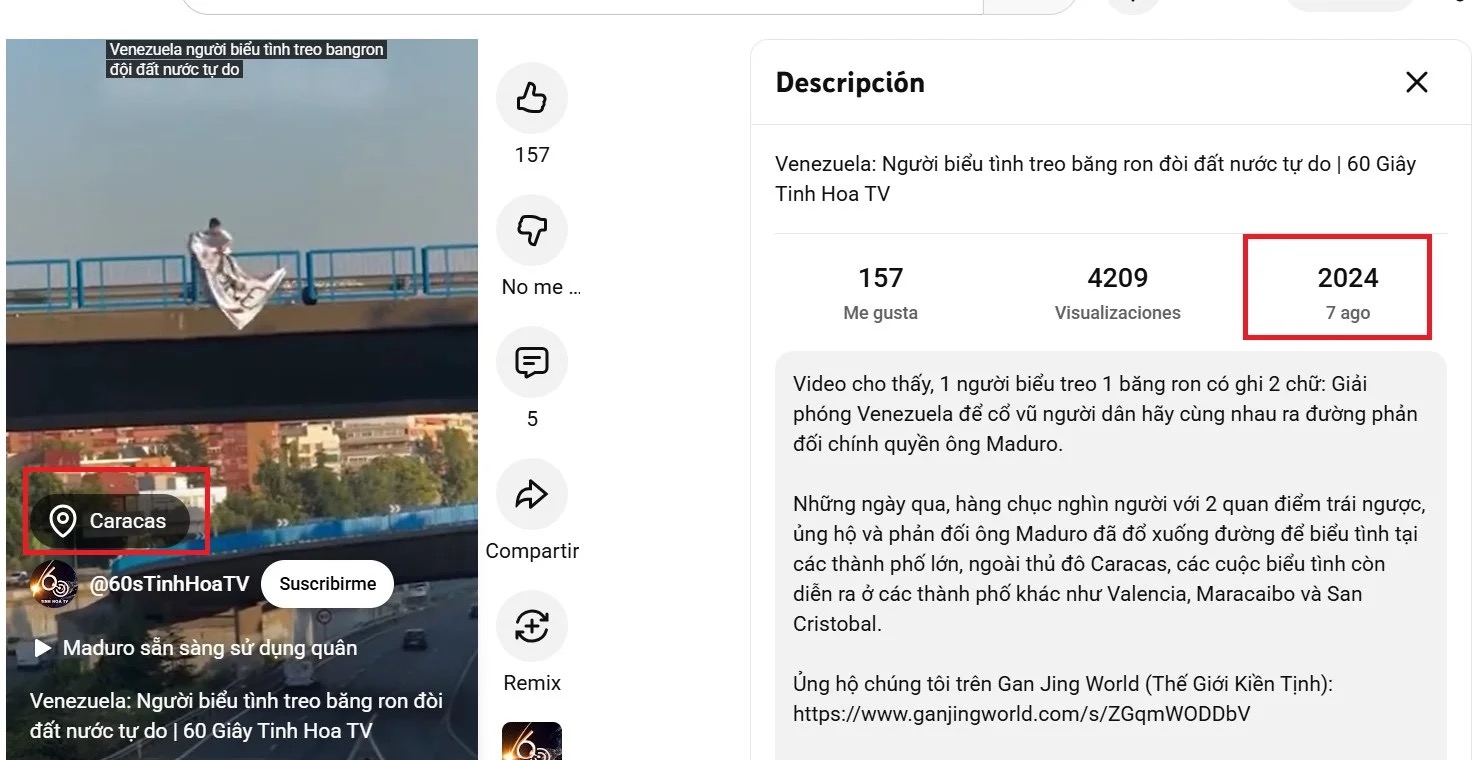
Task: Click the 4209 Visualizaciones count
Action: [x=1117, y=292]
